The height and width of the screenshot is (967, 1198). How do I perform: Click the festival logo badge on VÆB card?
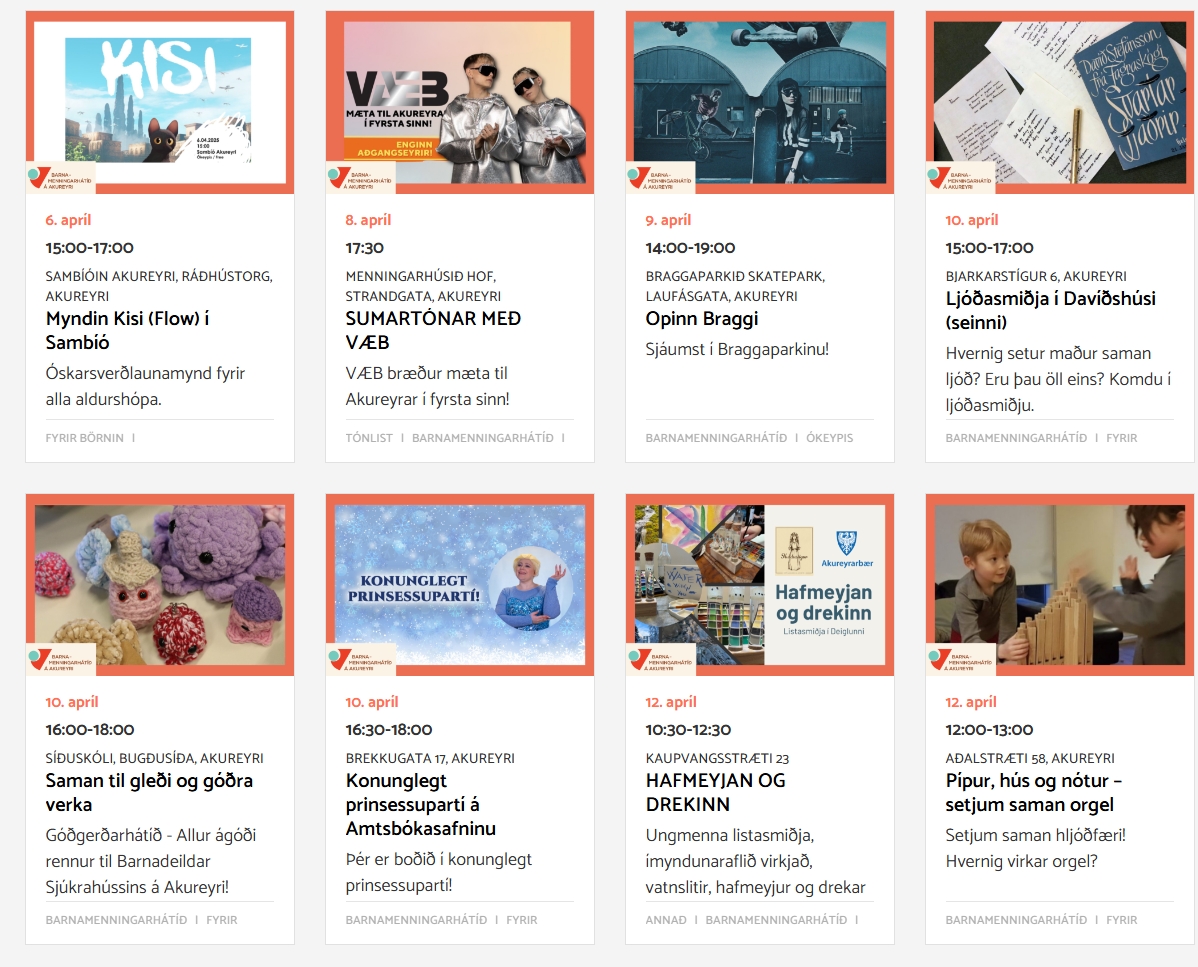[x=361, y=178]
